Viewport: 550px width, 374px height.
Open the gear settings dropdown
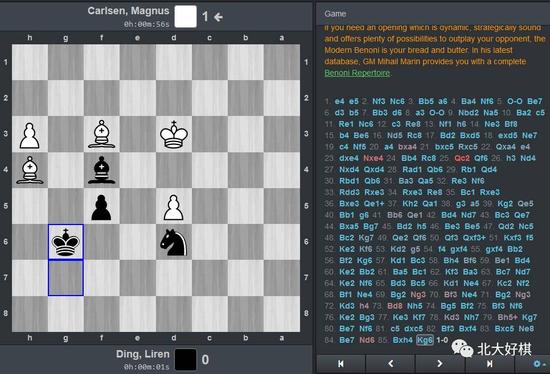point(538,364)
